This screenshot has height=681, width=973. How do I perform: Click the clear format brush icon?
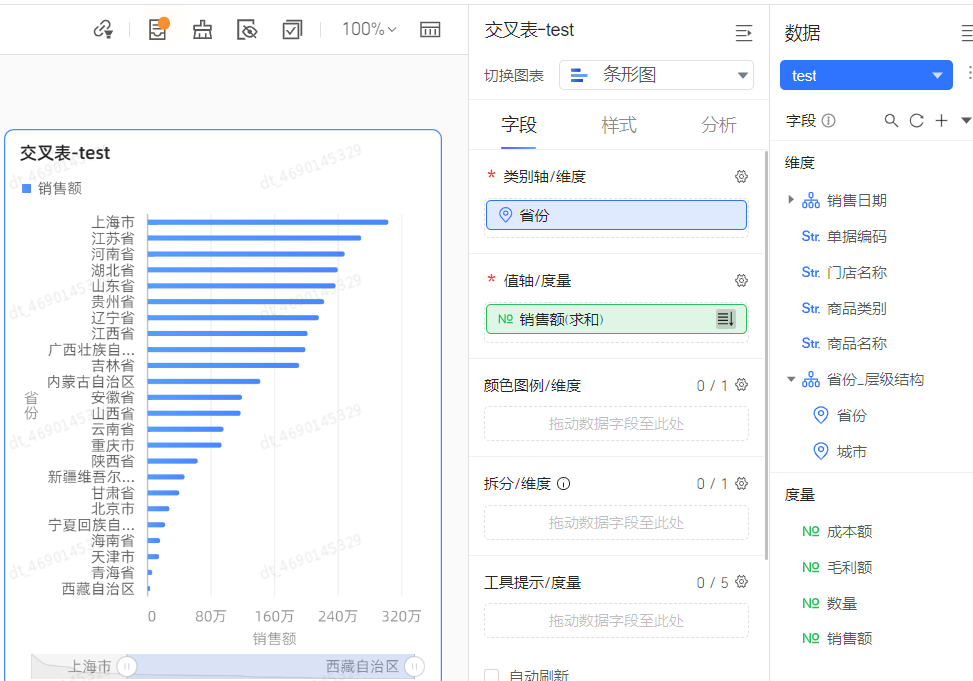coord(202,29)
